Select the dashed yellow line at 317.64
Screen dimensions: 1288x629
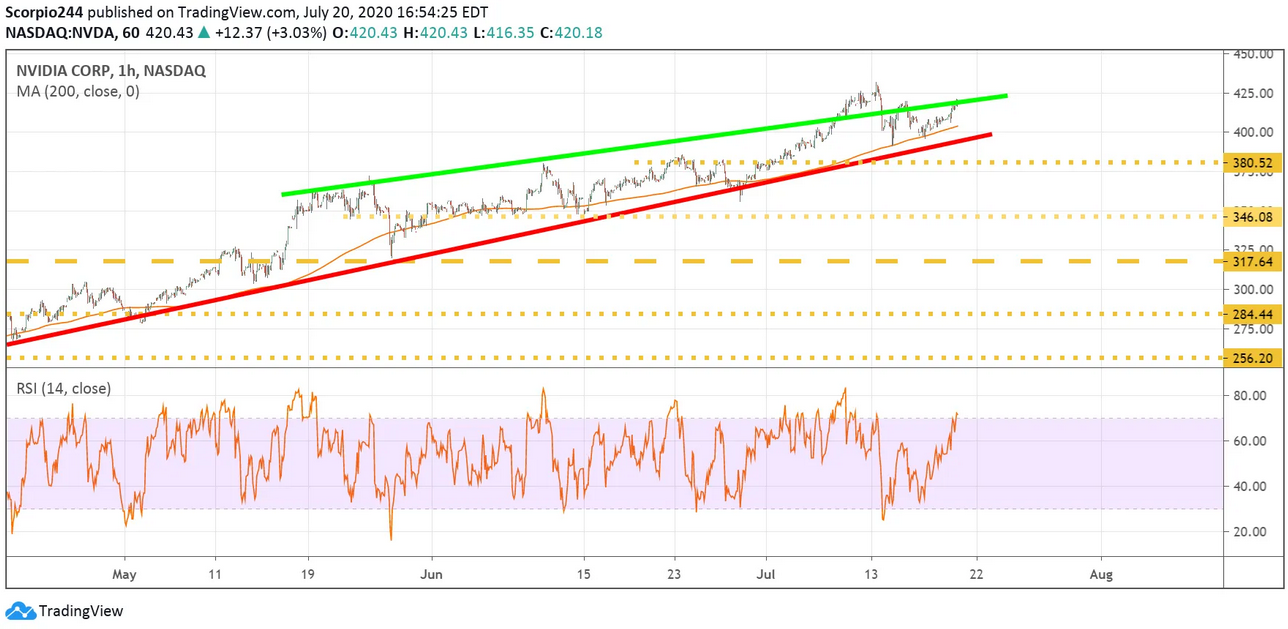pos(616,261)
